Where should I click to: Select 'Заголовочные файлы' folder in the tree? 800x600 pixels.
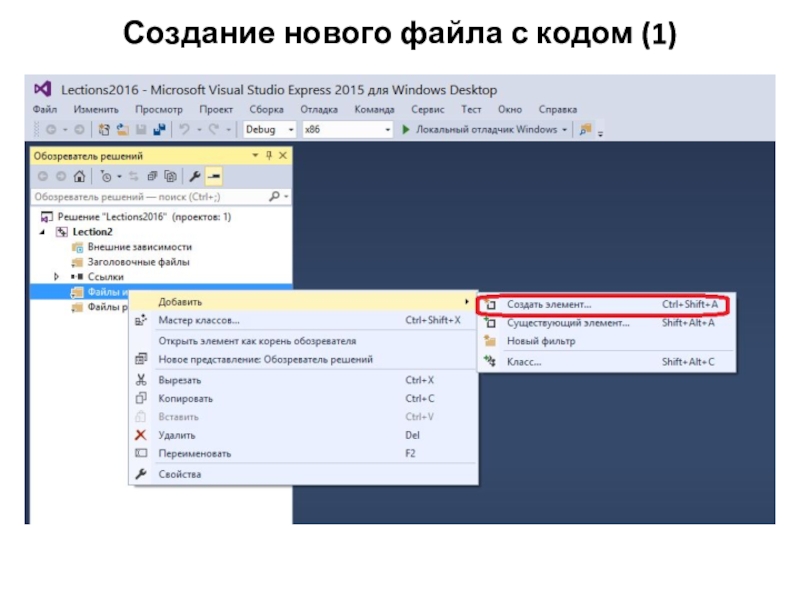click(x=138, y=262)
